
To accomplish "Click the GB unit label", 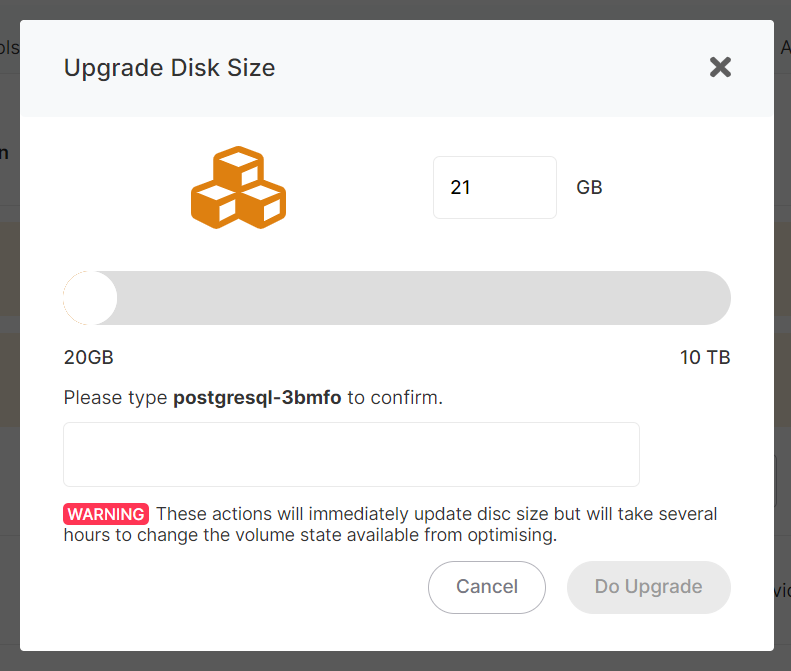I will click(589, 187).
